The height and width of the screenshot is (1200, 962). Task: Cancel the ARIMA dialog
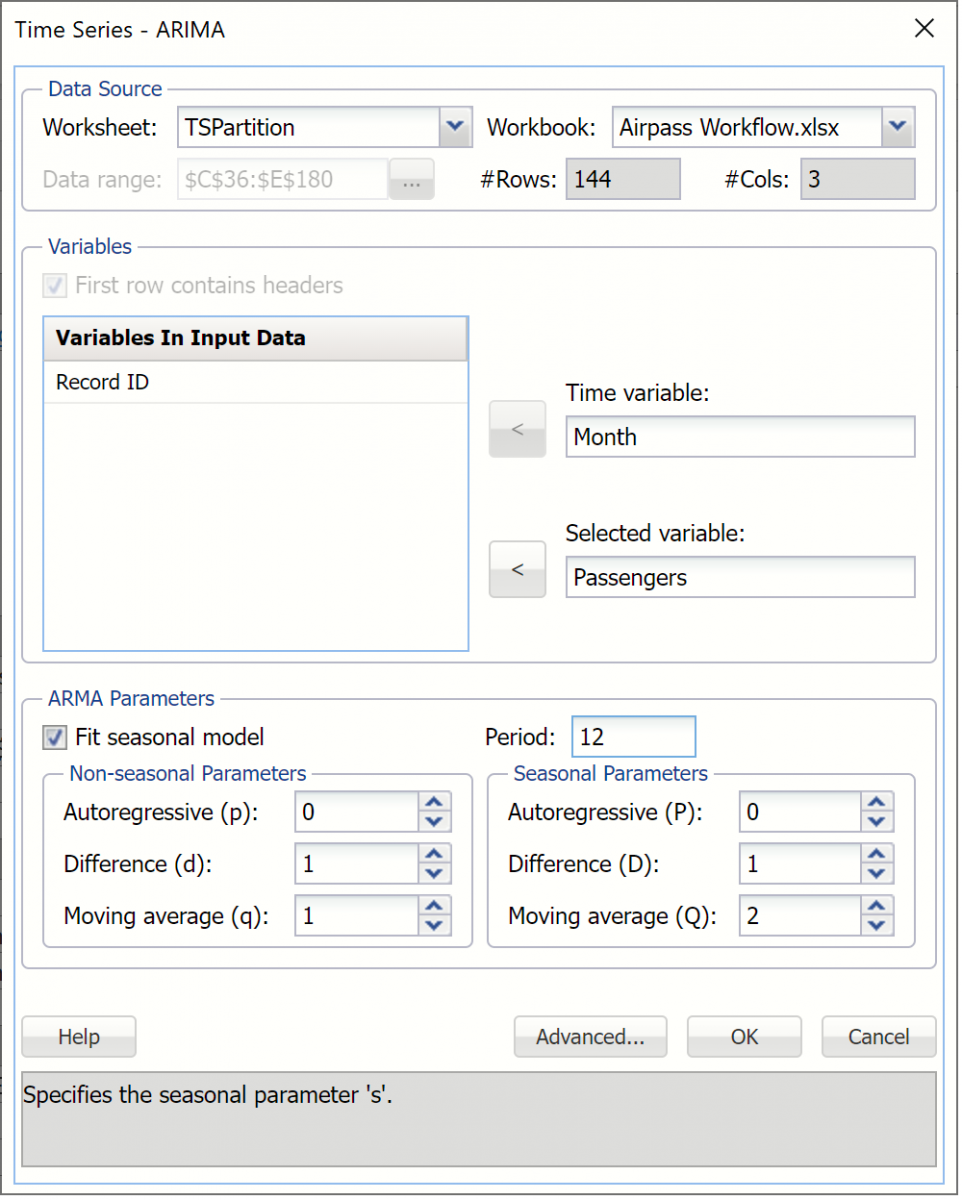[878, 1037]
